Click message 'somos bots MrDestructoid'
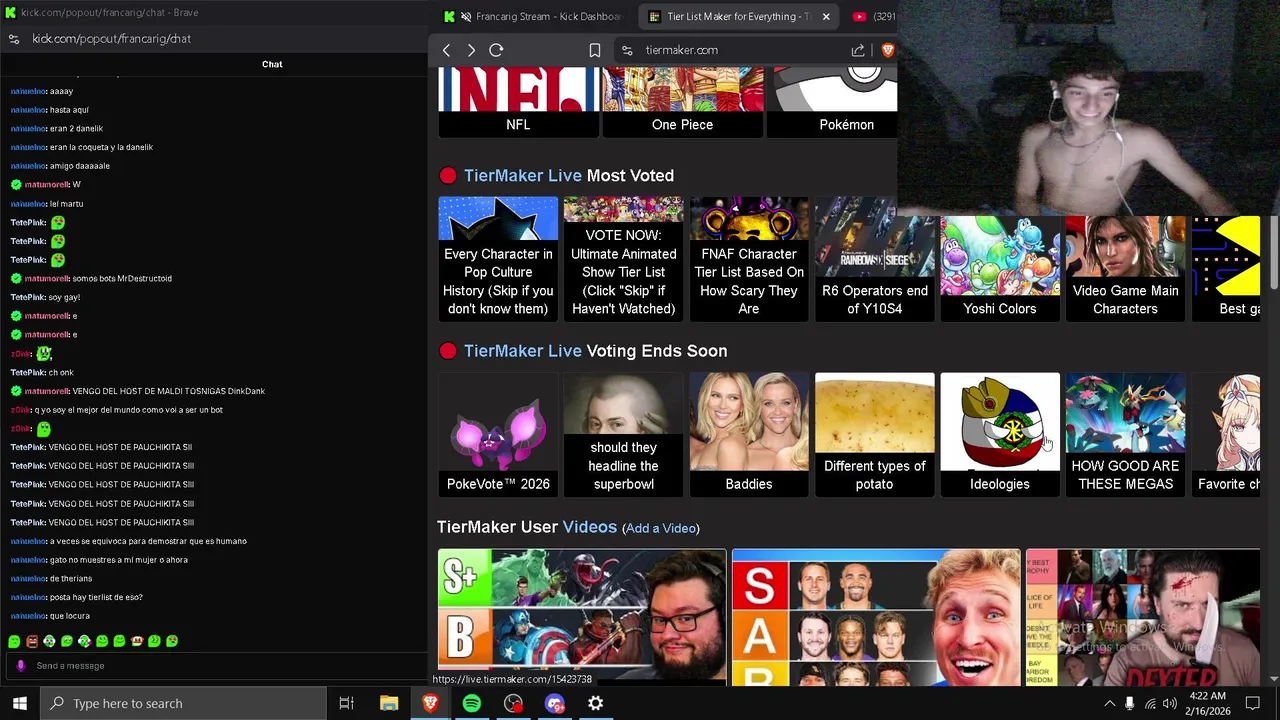Screen dimensions: 1280x720 122,279
